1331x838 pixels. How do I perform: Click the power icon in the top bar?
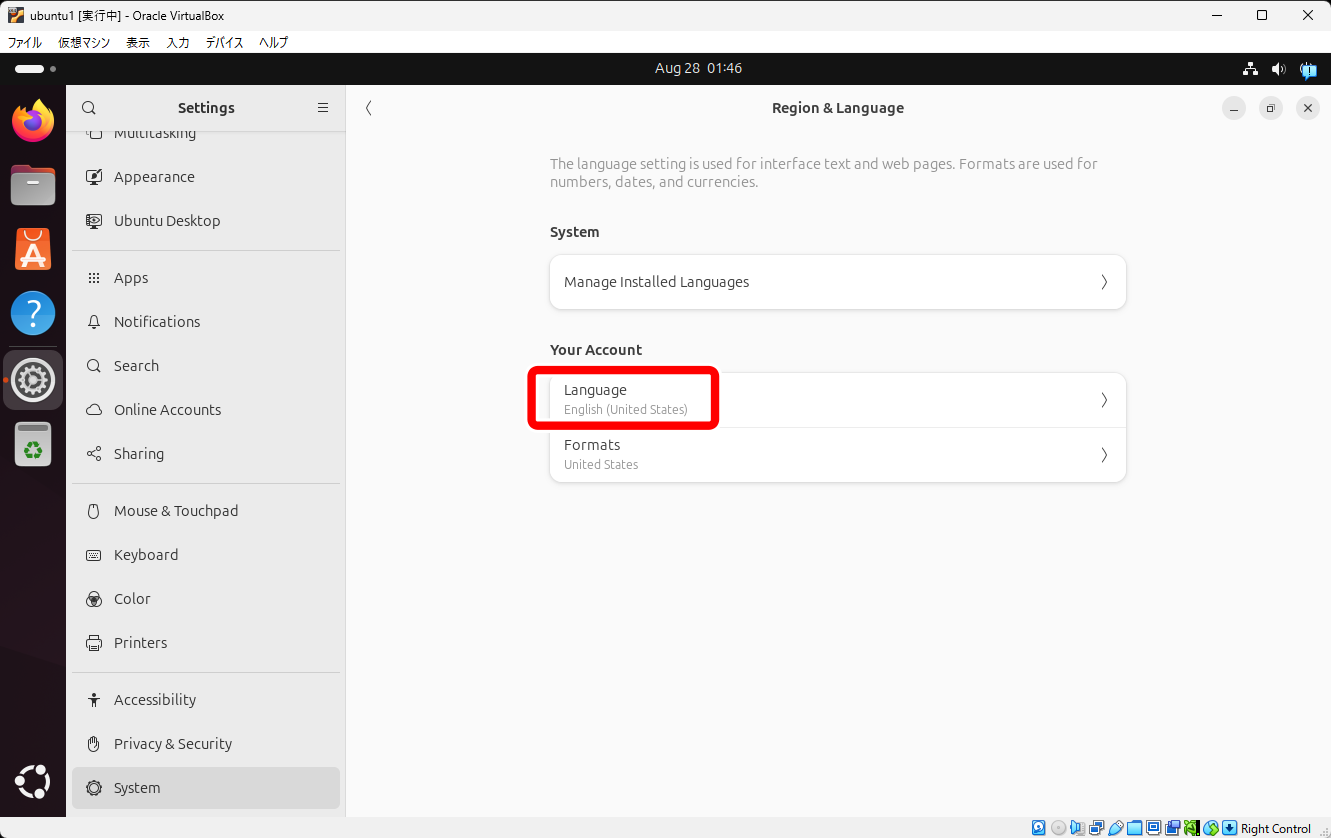[x=1308, y=69]
